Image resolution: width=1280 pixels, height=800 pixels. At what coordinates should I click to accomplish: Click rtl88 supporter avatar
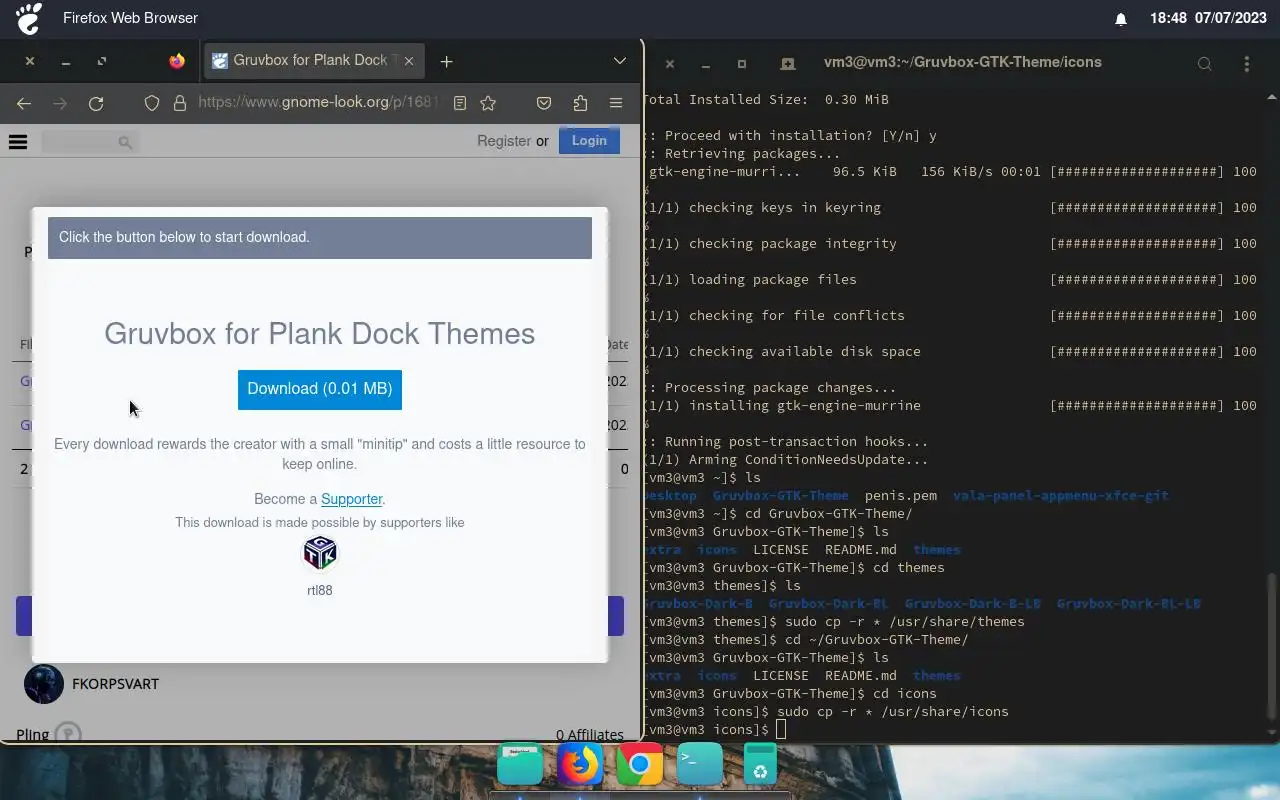click(x=320, y=553)
